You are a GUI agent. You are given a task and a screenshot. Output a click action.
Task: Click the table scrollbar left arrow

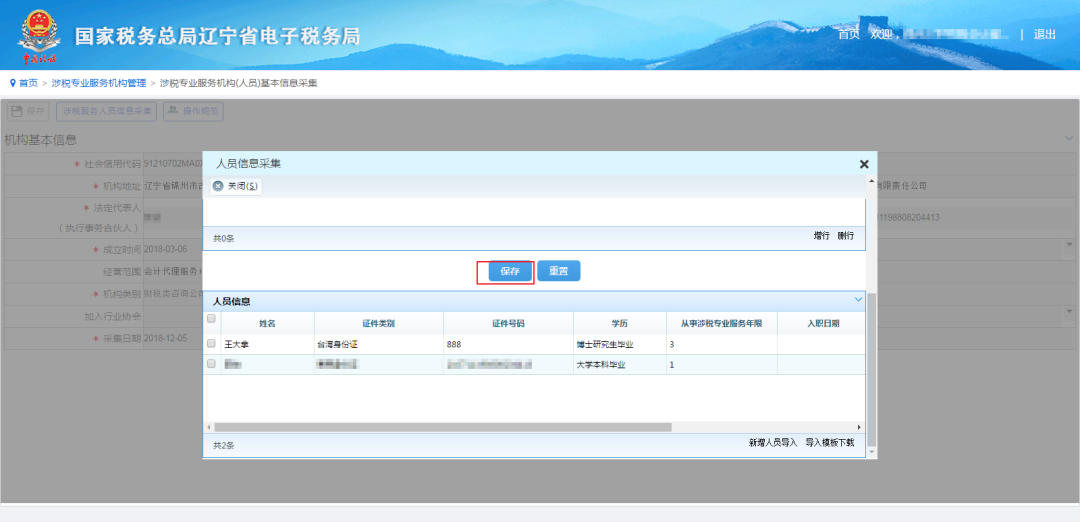click(210, 427)
